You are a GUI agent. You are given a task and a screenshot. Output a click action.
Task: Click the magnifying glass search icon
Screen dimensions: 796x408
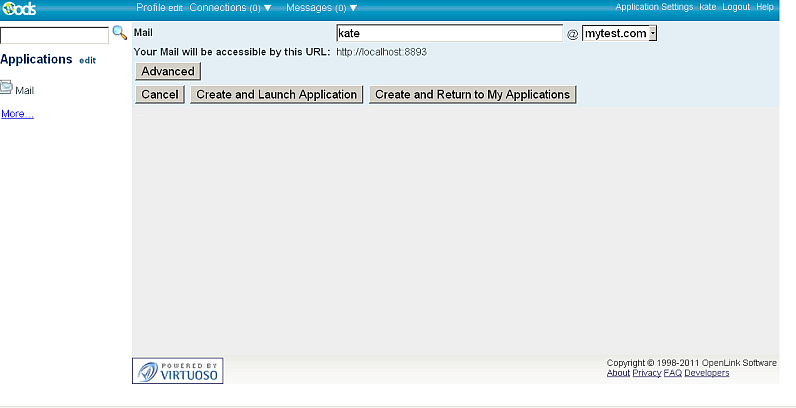point(120,34)
